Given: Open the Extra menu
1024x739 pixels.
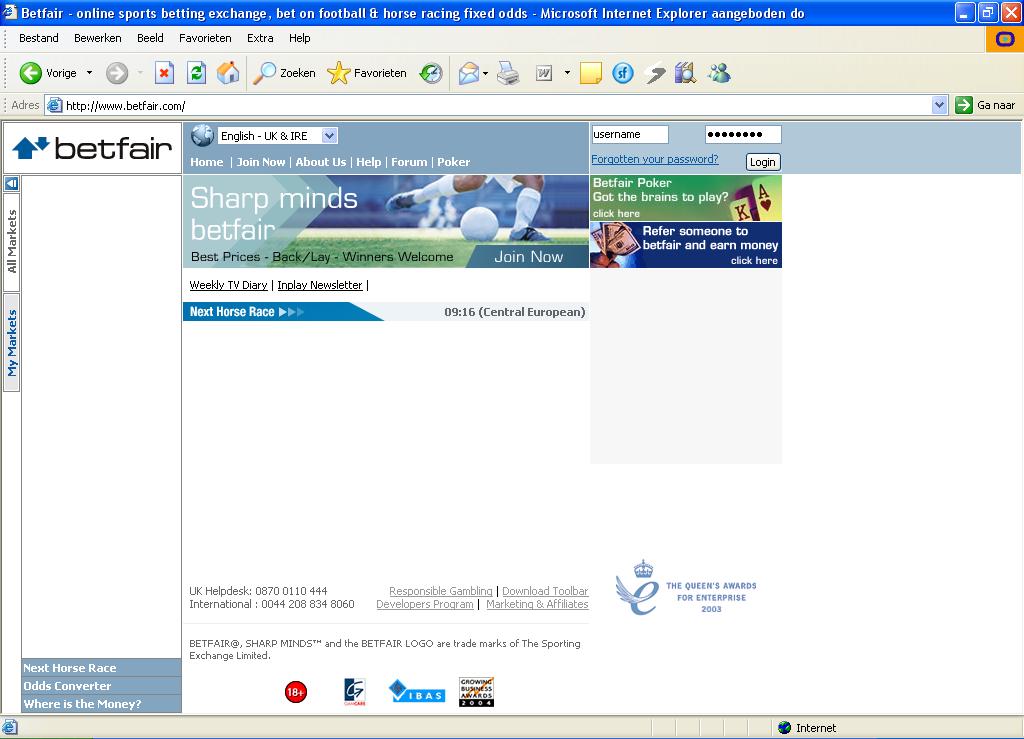Looking at the screenshot, I should click(260, 38).
